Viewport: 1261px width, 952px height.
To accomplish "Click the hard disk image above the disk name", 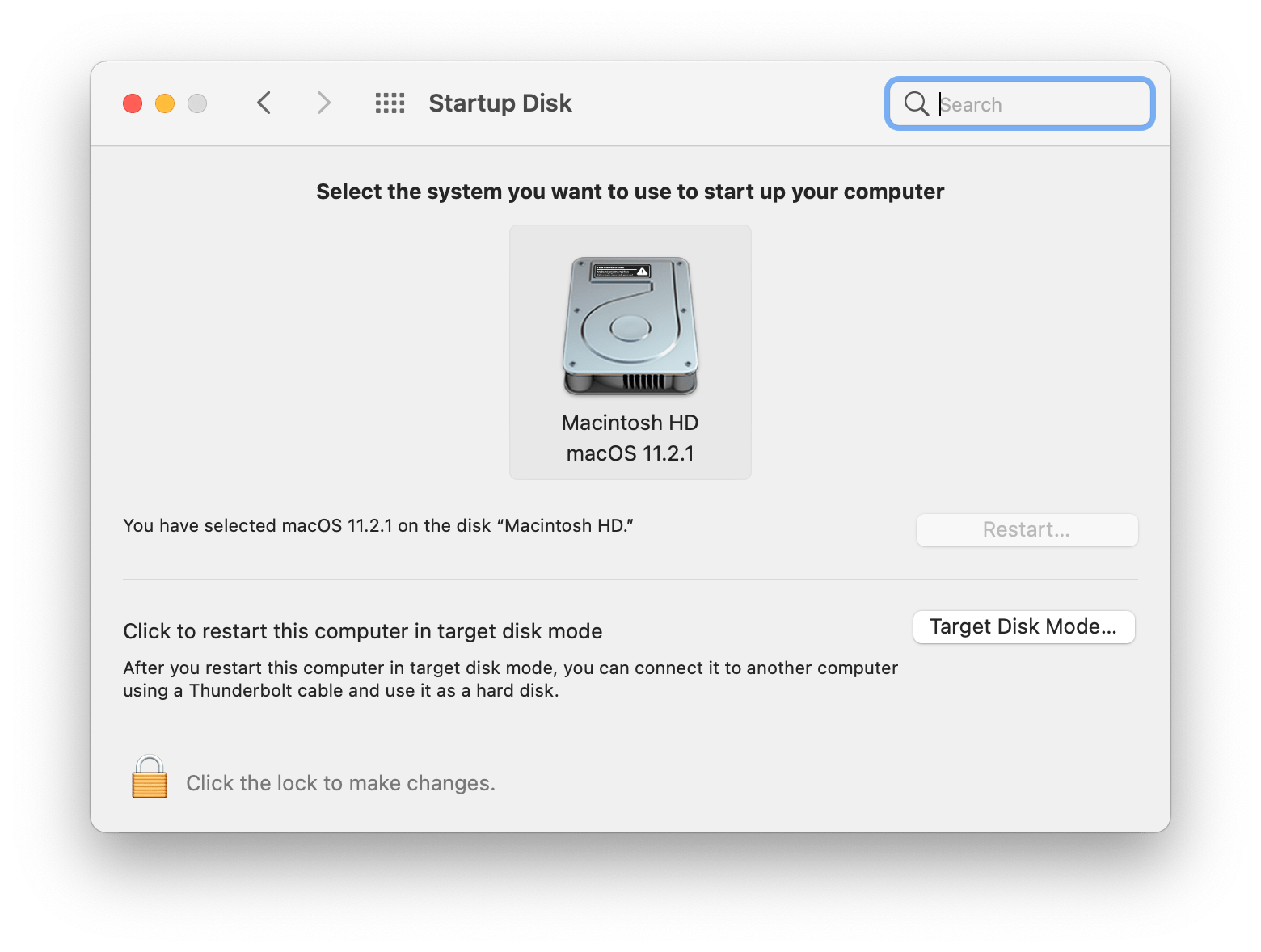I will pos(630,326).
